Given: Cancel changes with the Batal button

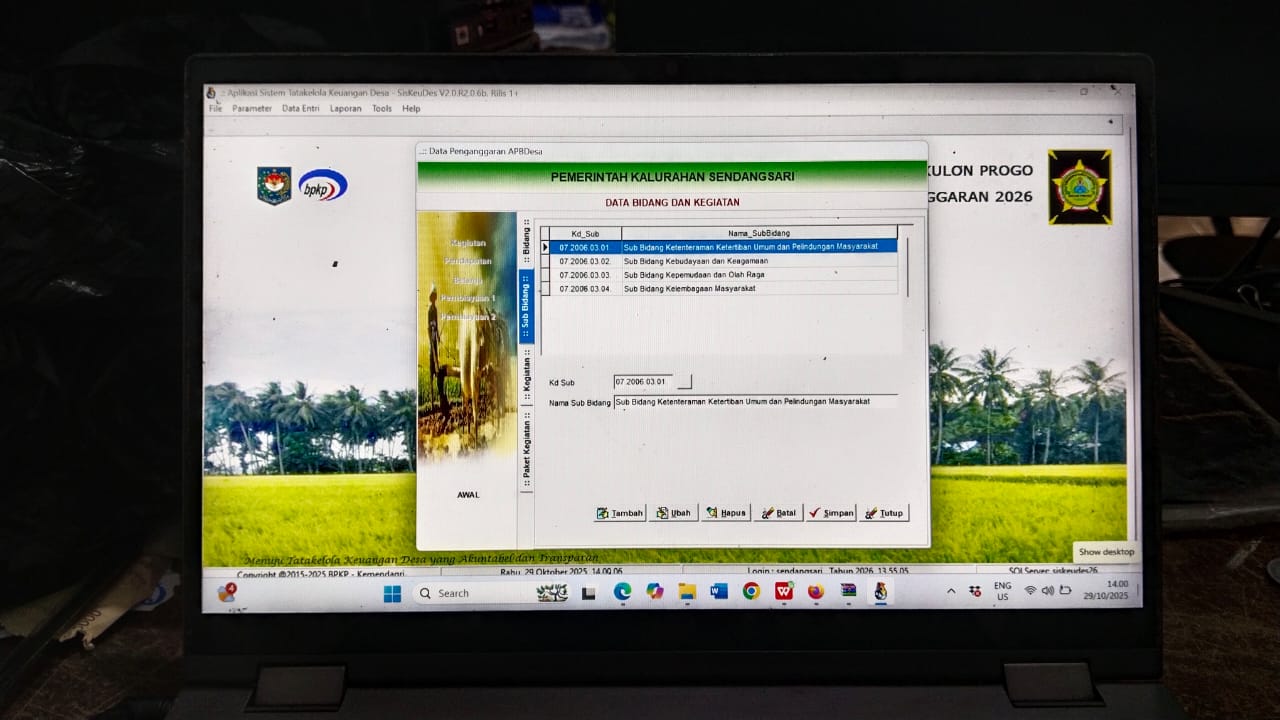Looking at the screenshot, I should pyautogui.click(x=778, y=513).
